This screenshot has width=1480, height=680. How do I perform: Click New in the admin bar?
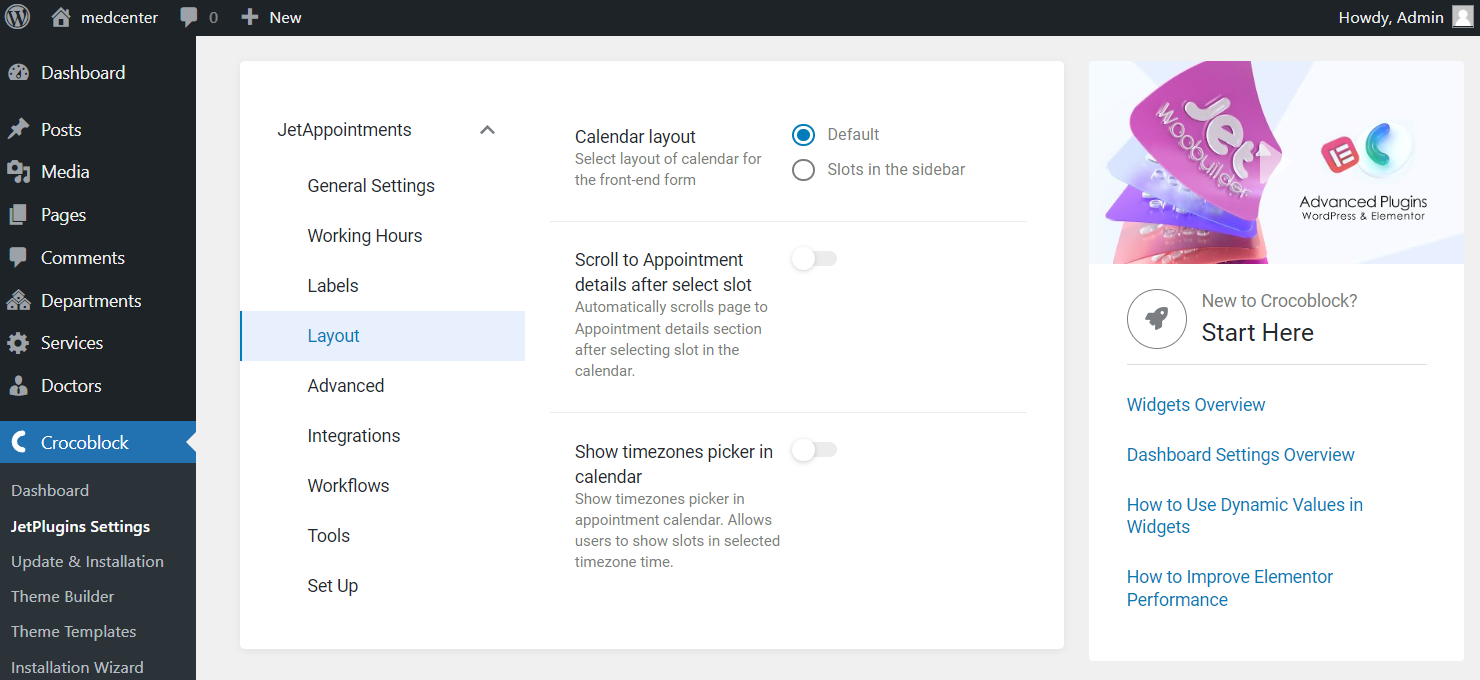click(285, 17)
